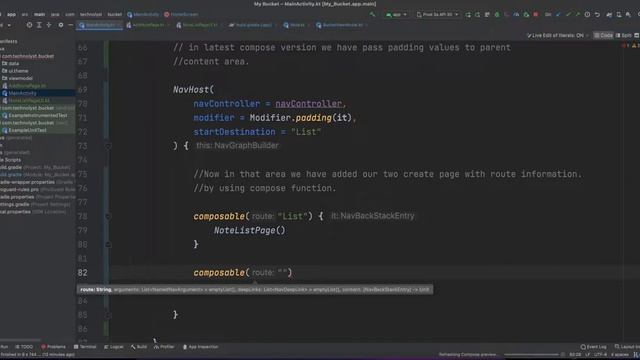The width and height of the screenshot is (640, 360).
Task: Click the Git Update Project blue arrow
Action: pos(558,14)
